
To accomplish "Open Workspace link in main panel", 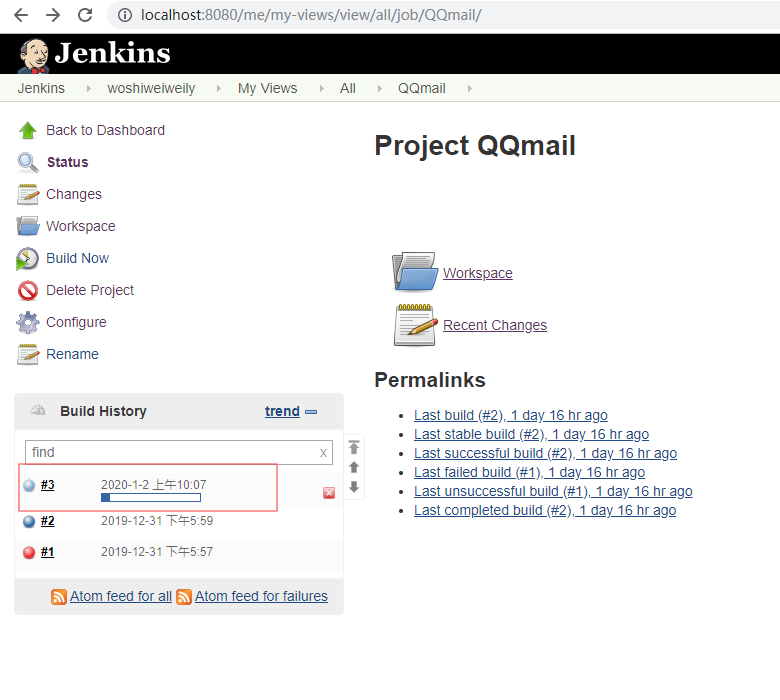I will [x=478, y=273].
